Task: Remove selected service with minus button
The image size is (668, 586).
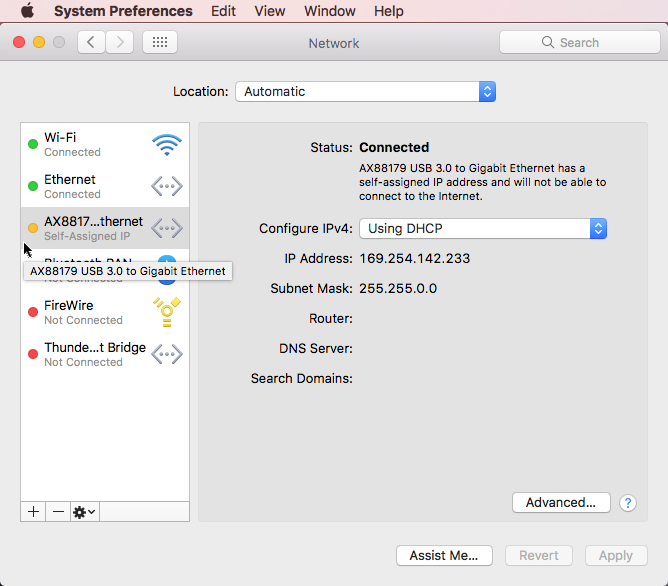Action: click(x=58, y=511)
